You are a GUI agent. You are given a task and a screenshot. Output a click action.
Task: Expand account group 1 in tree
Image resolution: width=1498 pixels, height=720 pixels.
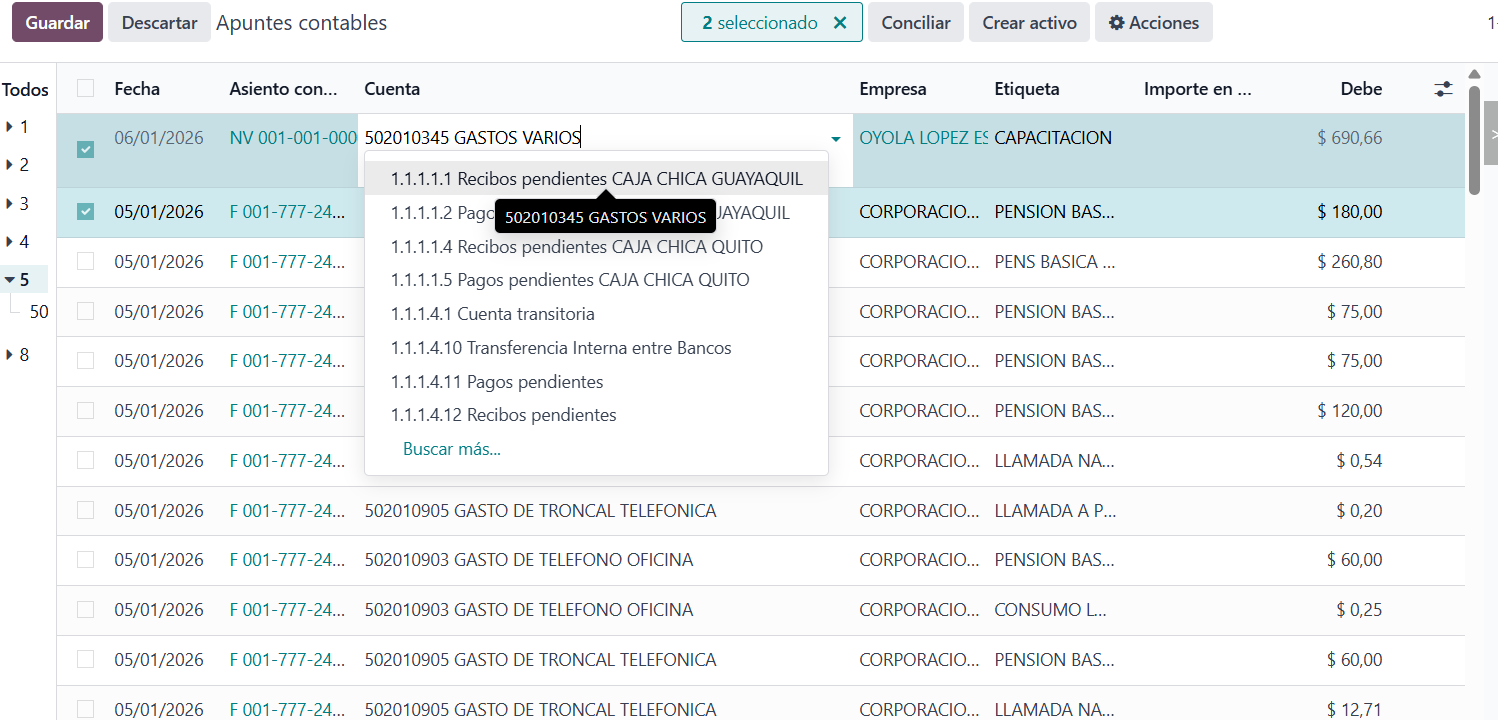pyautogui.click(x=10, y=127)
